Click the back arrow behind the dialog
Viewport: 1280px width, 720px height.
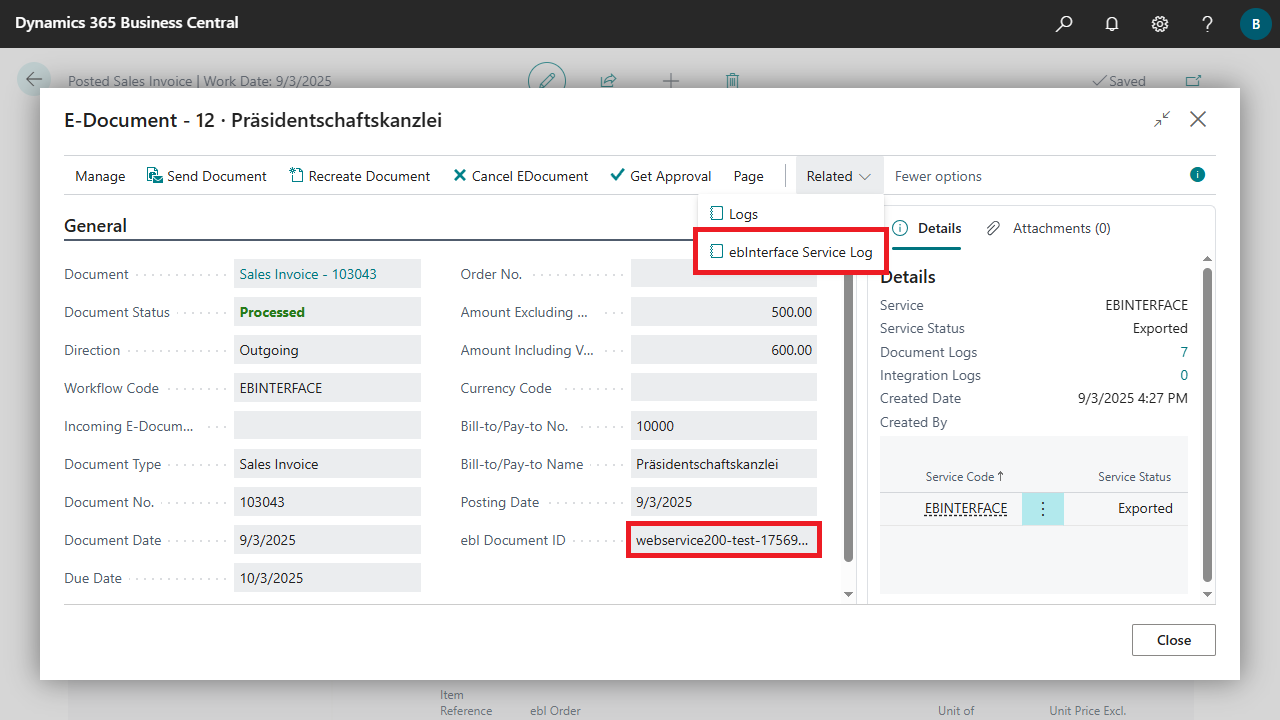click(x=35, y=80)
